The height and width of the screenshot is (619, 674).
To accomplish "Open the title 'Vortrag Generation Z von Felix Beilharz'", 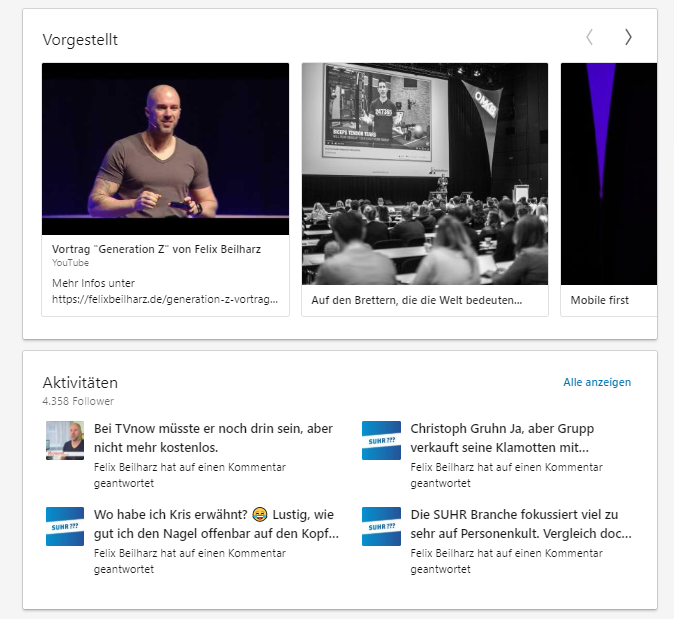I will pyautogui.click(x=156, y=249).
